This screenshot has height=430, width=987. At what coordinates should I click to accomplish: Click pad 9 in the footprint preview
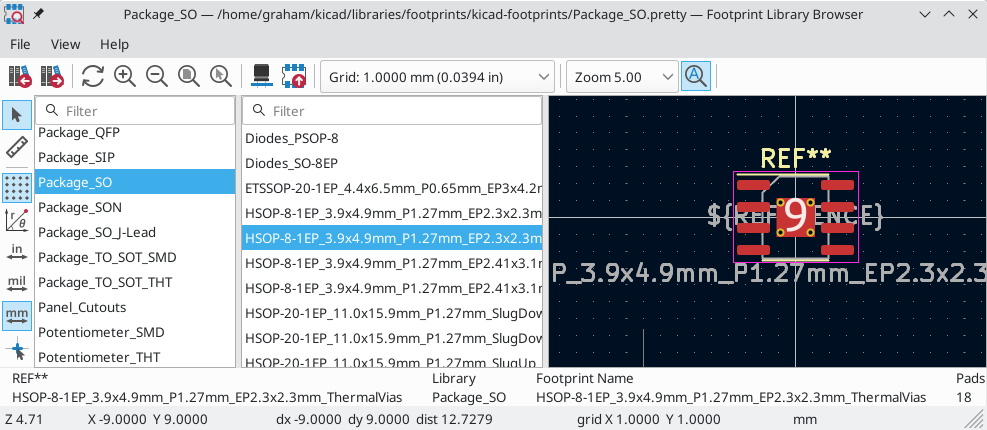click(796, 217)
